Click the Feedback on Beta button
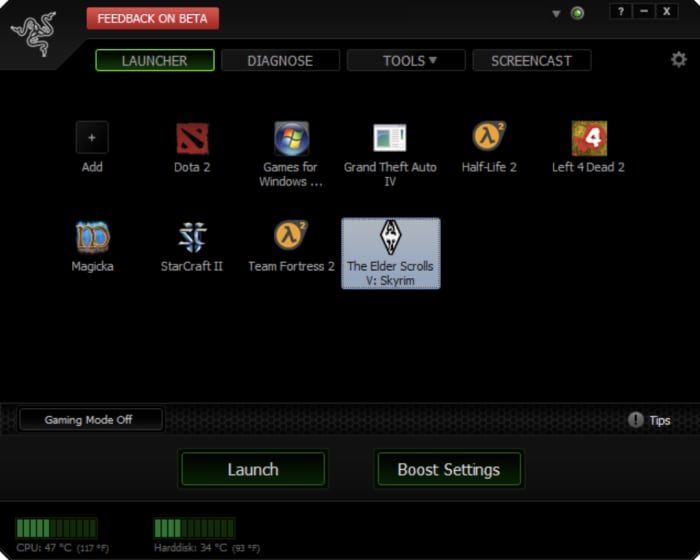The width and height of the screenshot is (700, 560). 152,18
